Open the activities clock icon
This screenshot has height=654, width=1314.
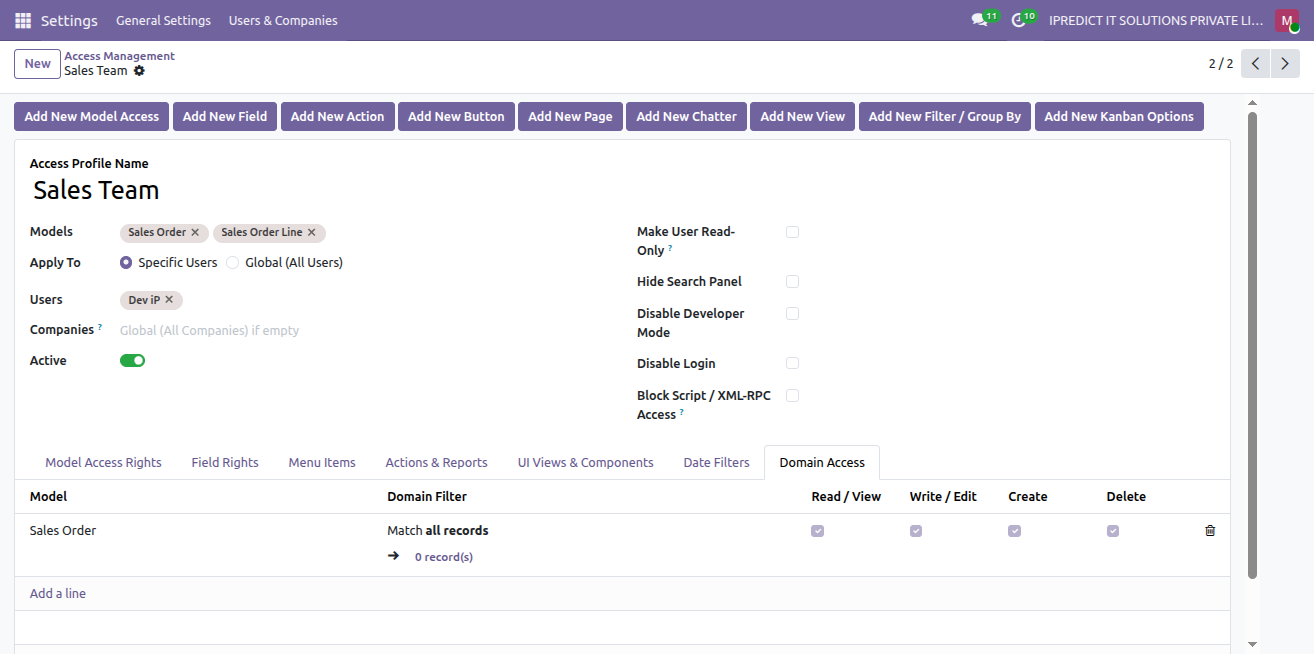1018,20
